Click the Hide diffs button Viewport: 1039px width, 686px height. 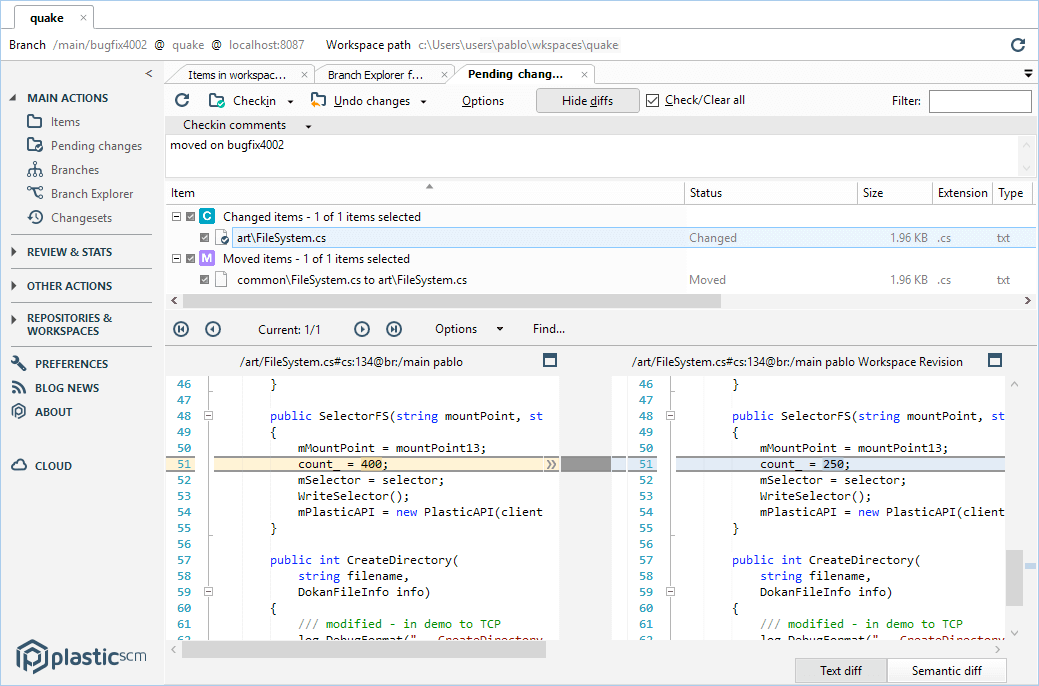coord(587,100)
